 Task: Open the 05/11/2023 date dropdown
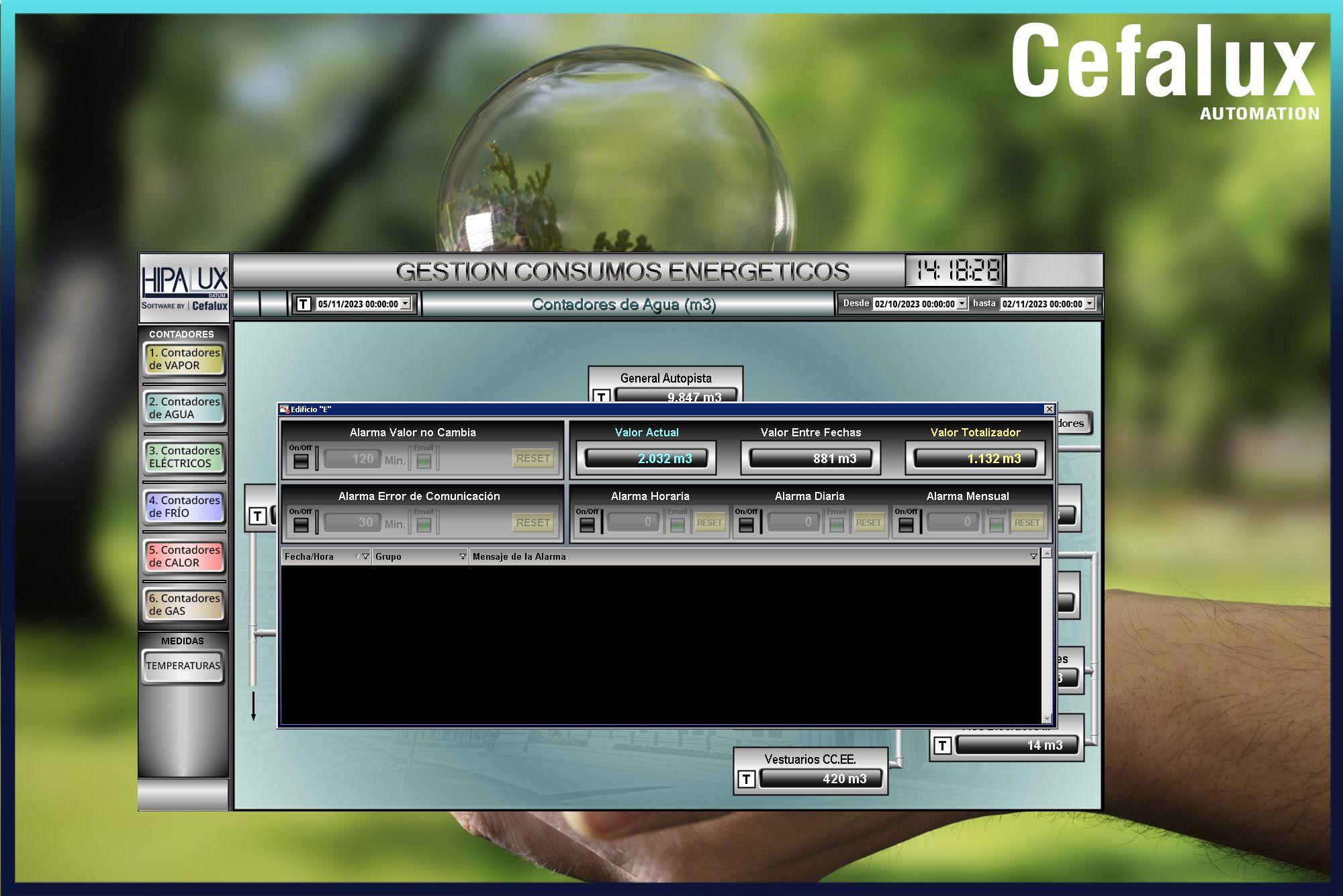(x=406, y=304)
